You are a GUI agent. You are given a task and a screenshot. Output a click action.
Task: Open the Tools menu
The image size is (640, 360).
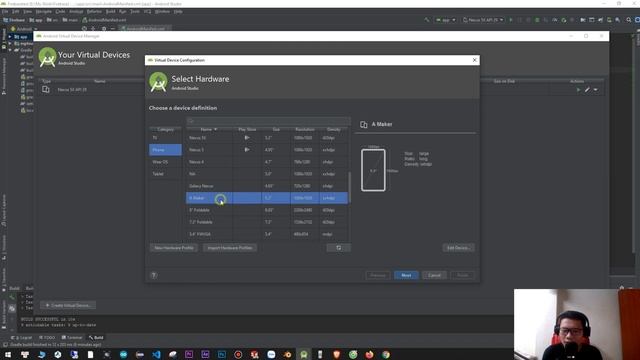click(x=135, y=11)
